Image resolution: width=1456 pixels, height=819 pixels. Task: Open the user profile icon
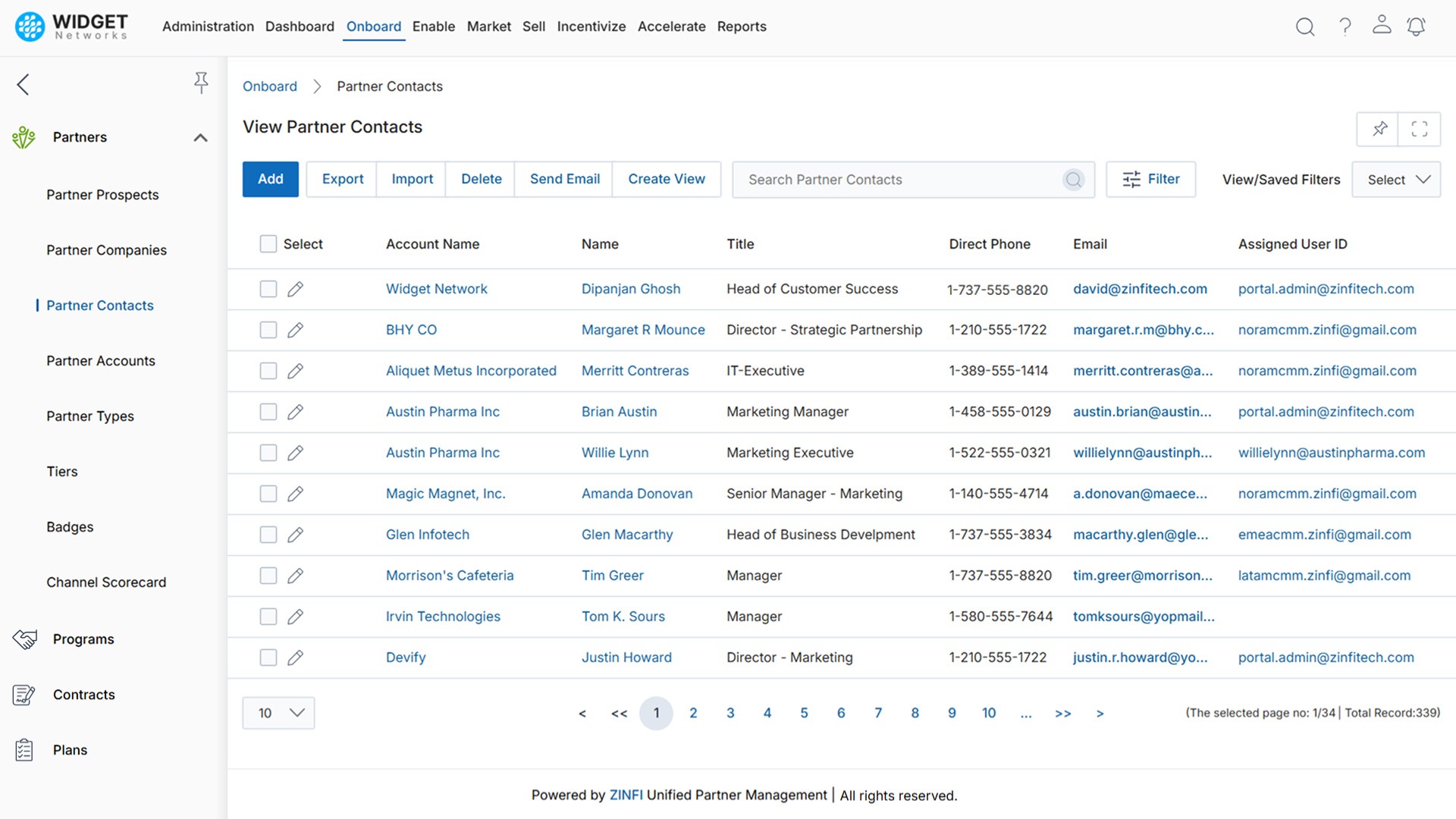1382,27
